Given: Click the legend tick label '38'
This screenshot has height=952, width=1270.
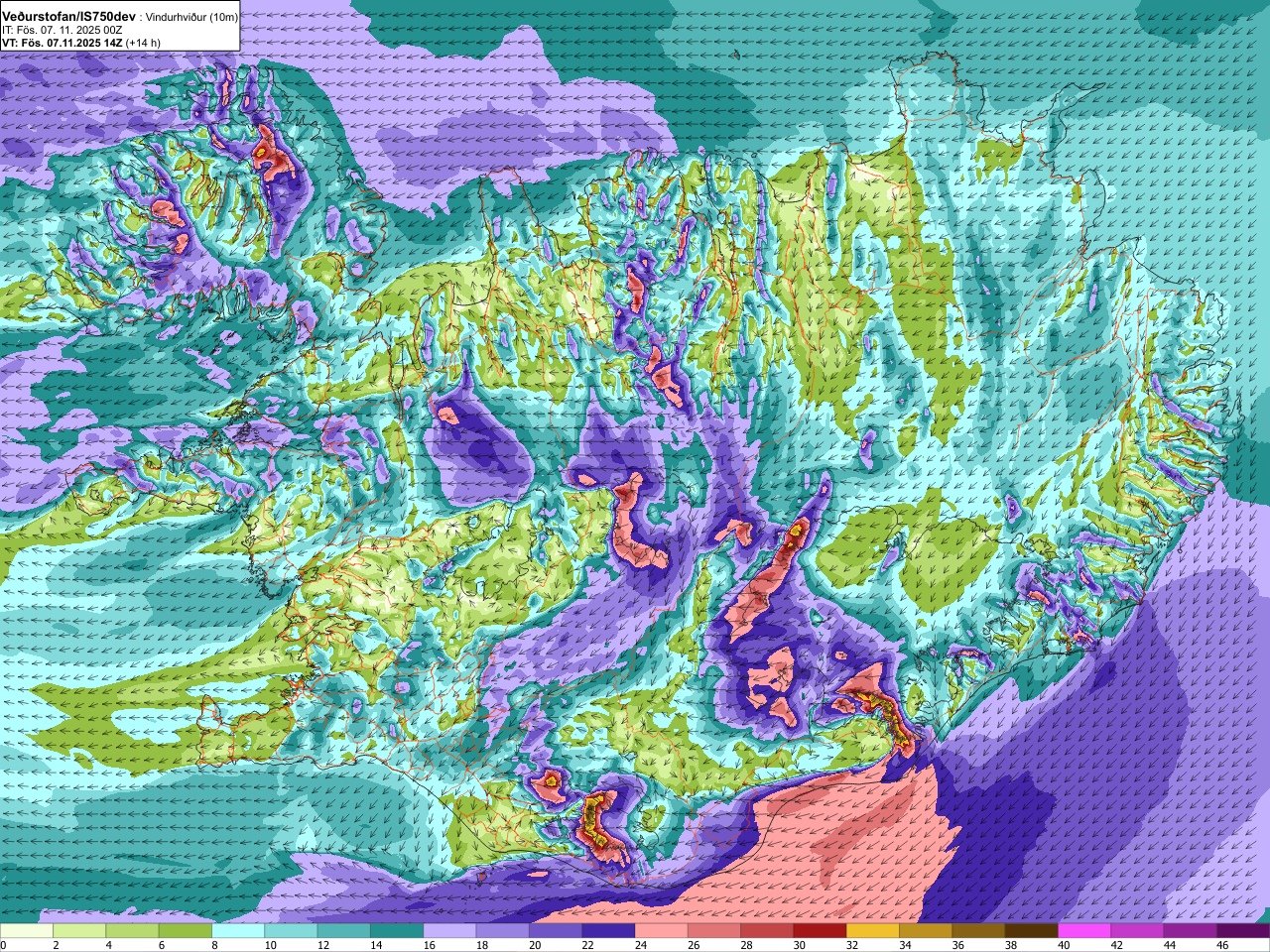Looking at the screenshot, I should point(1011,945).
